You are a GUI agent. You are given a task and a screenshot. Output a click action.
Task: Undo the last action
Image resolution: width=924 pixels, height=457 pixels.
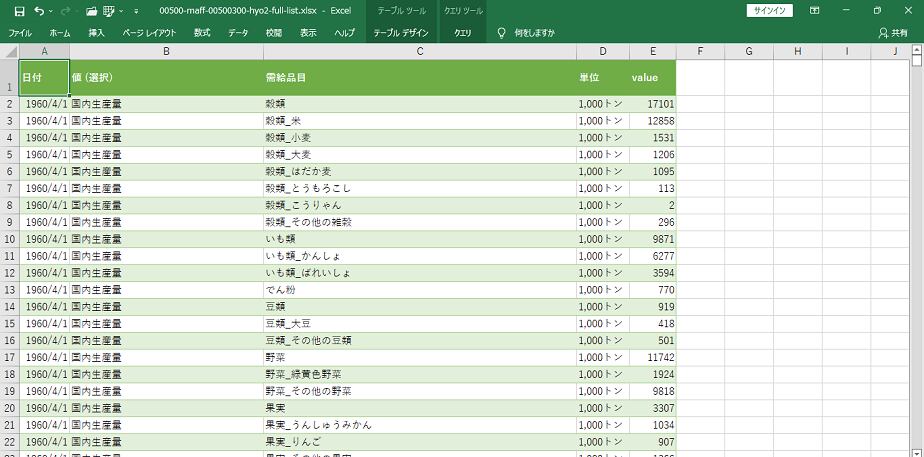39,11
